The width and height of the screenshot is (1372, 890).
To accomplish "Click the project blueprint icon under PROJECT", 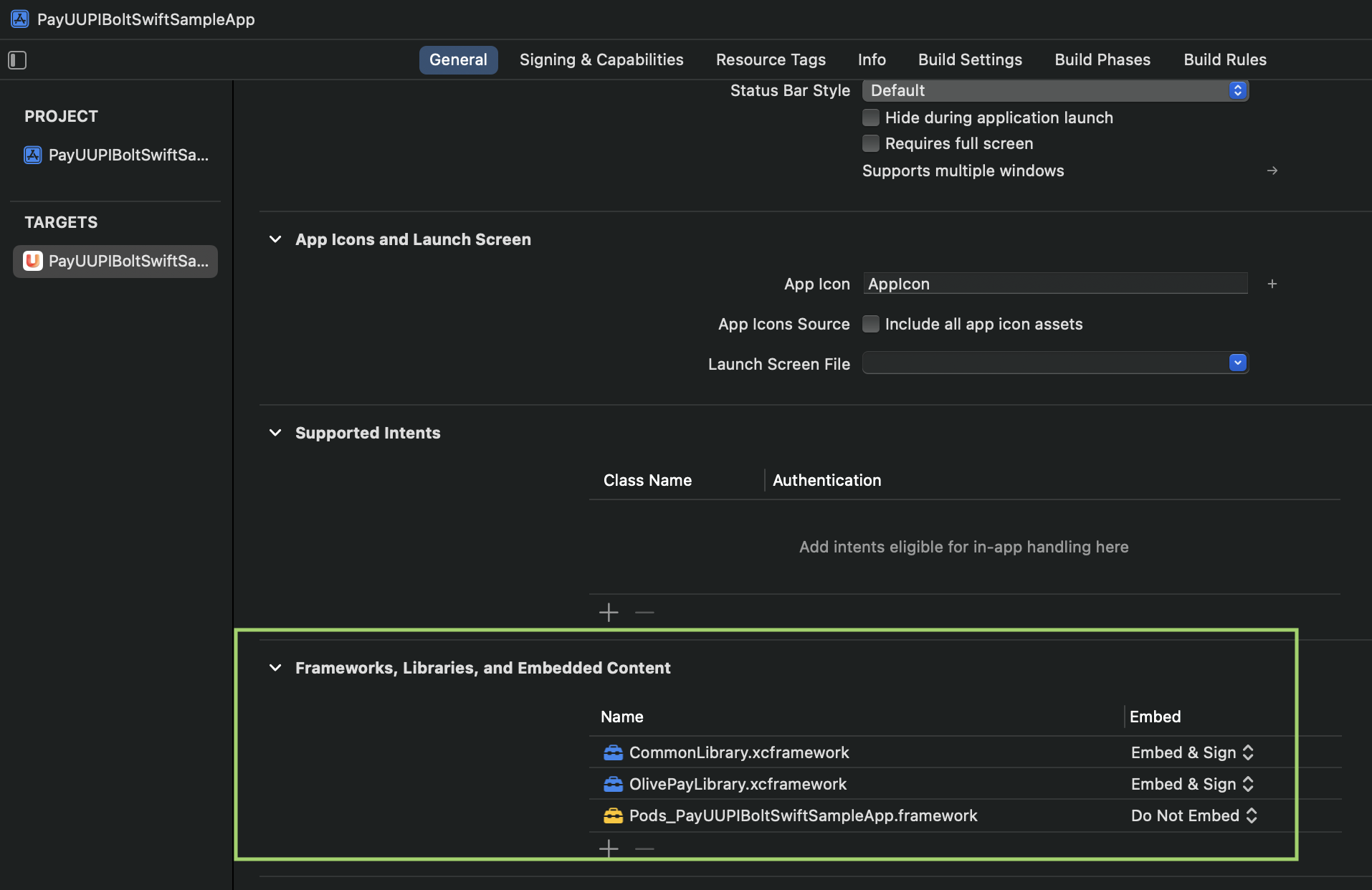I will click(32, 155).
